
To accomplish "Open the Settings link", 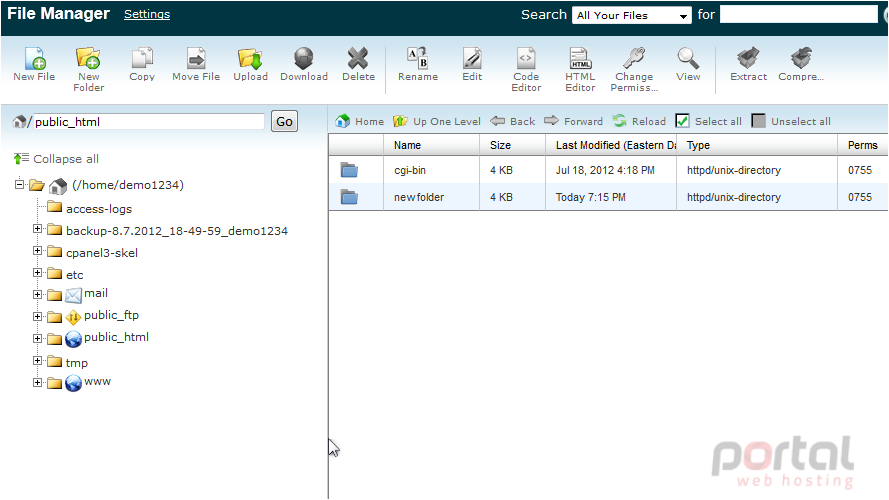I will tap(147, 14).
